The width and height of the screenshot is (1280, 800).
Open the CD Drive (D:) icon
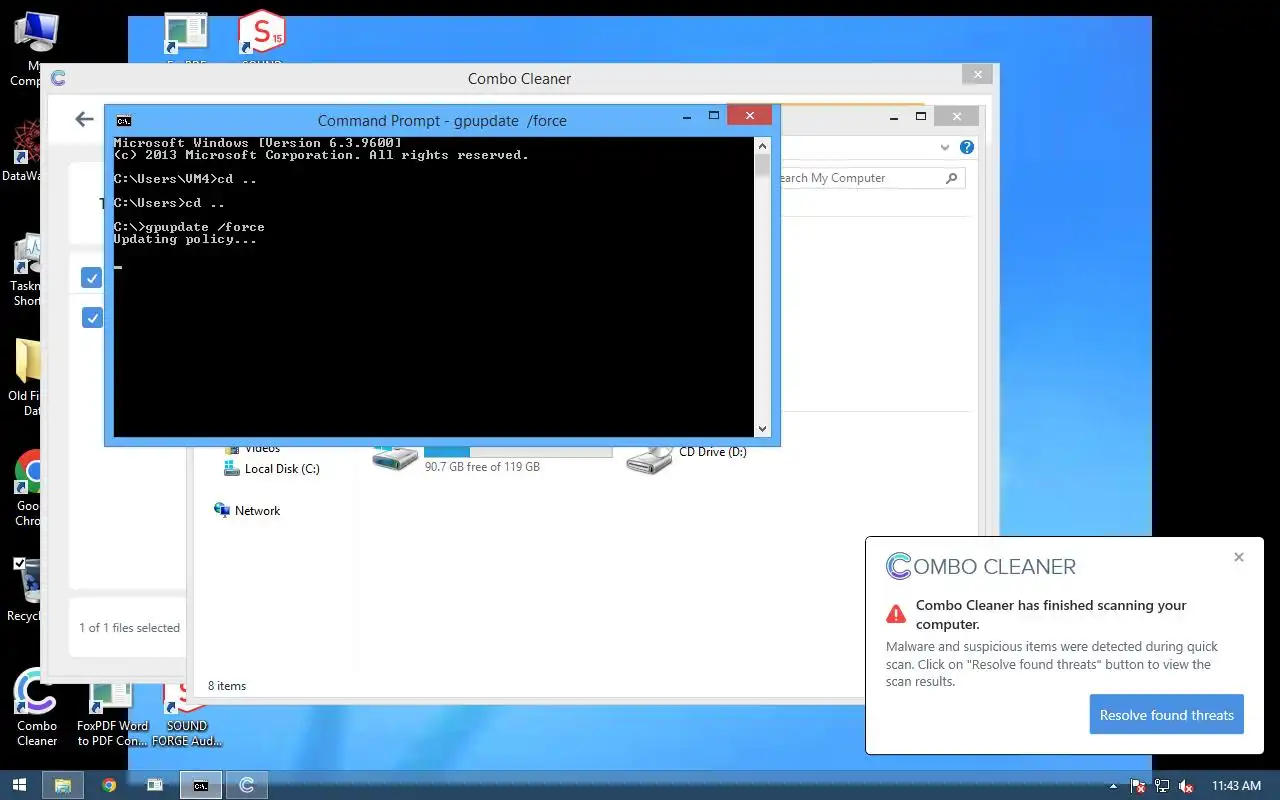[x=649, y=459]
